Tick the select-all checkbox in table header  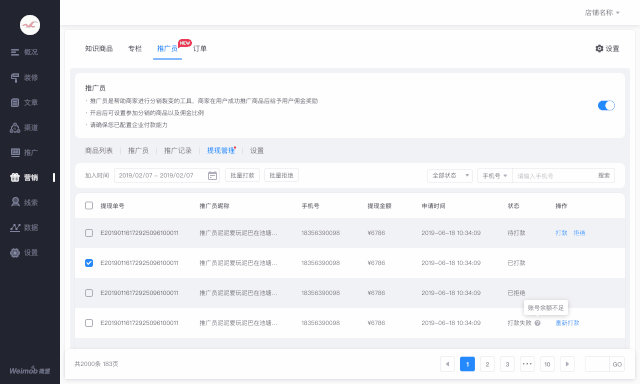(89, 206)
